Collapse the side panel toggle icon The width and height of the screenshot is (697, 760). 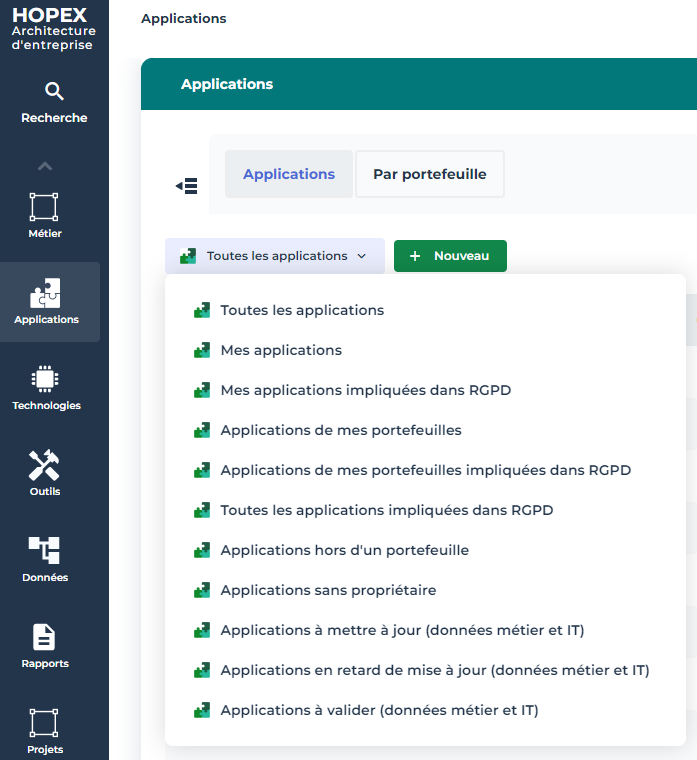point(186,186)
